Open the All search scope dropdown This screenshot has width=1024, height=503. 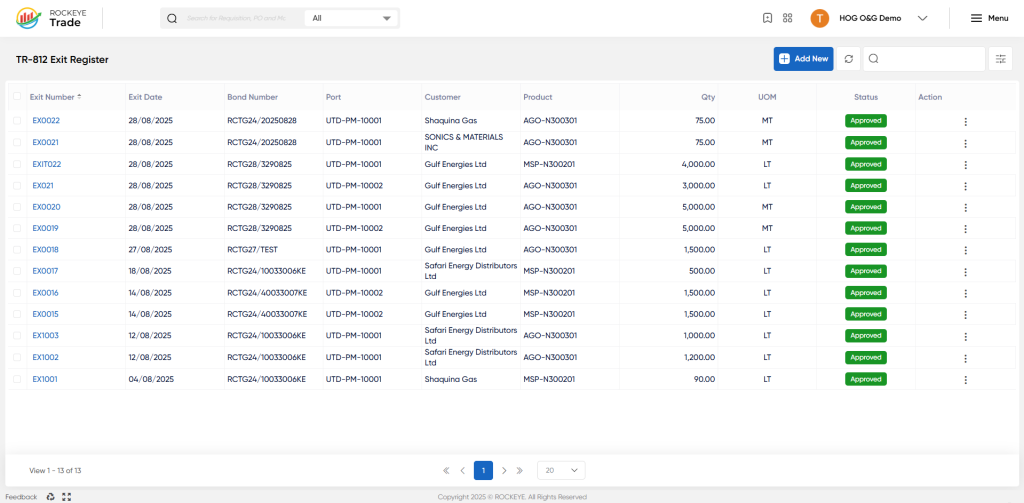pos(351,18)
